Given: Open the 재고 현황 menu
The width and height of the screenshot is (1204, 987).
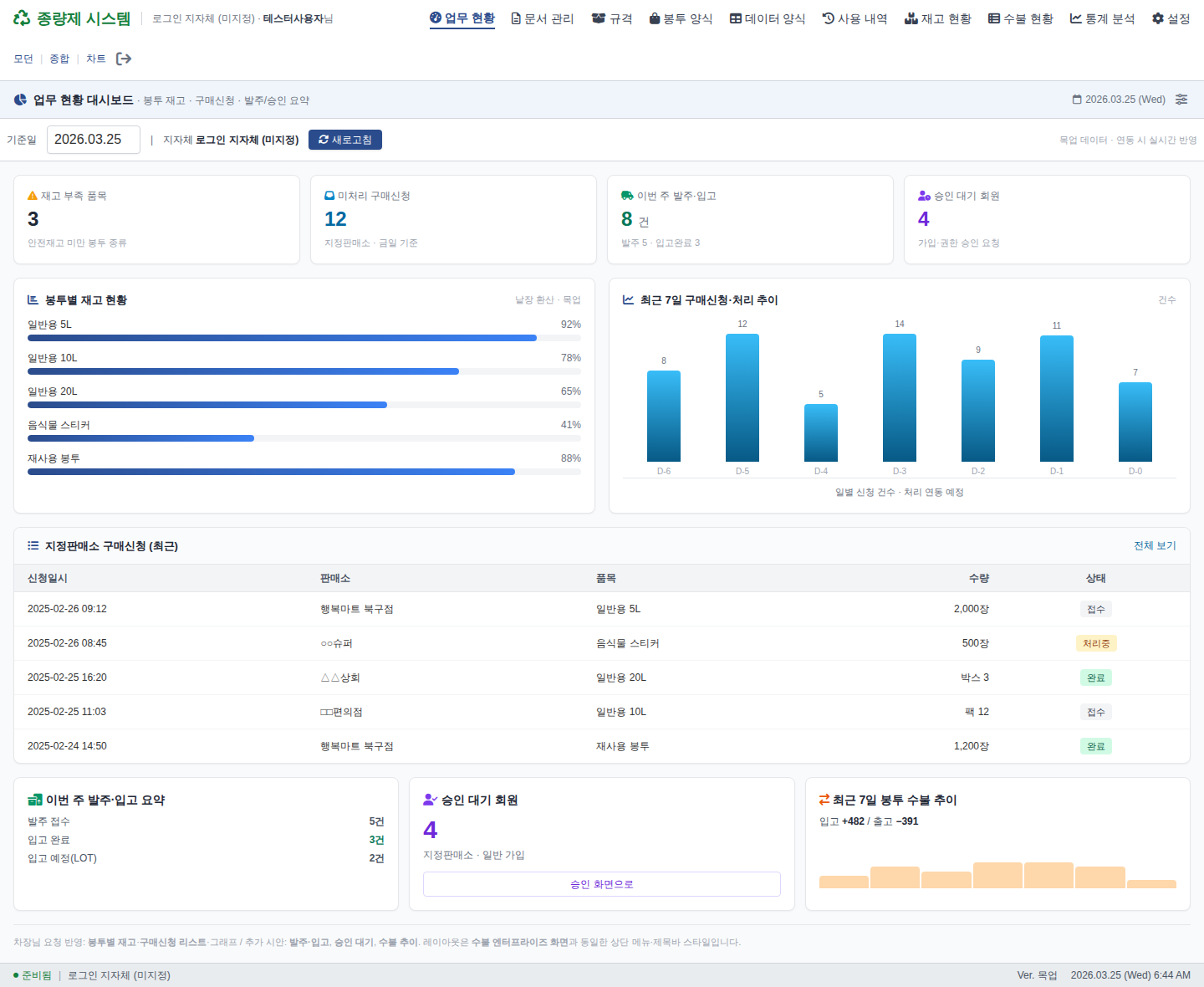Looking at the screenshot, I should [x=938, y=18].
